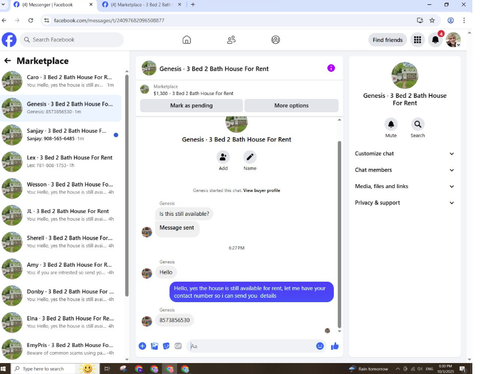Open Lex's 3 Bed 2 Bath conversation
Viewport: 500px width, 374px height.
(x=61, y=161)
